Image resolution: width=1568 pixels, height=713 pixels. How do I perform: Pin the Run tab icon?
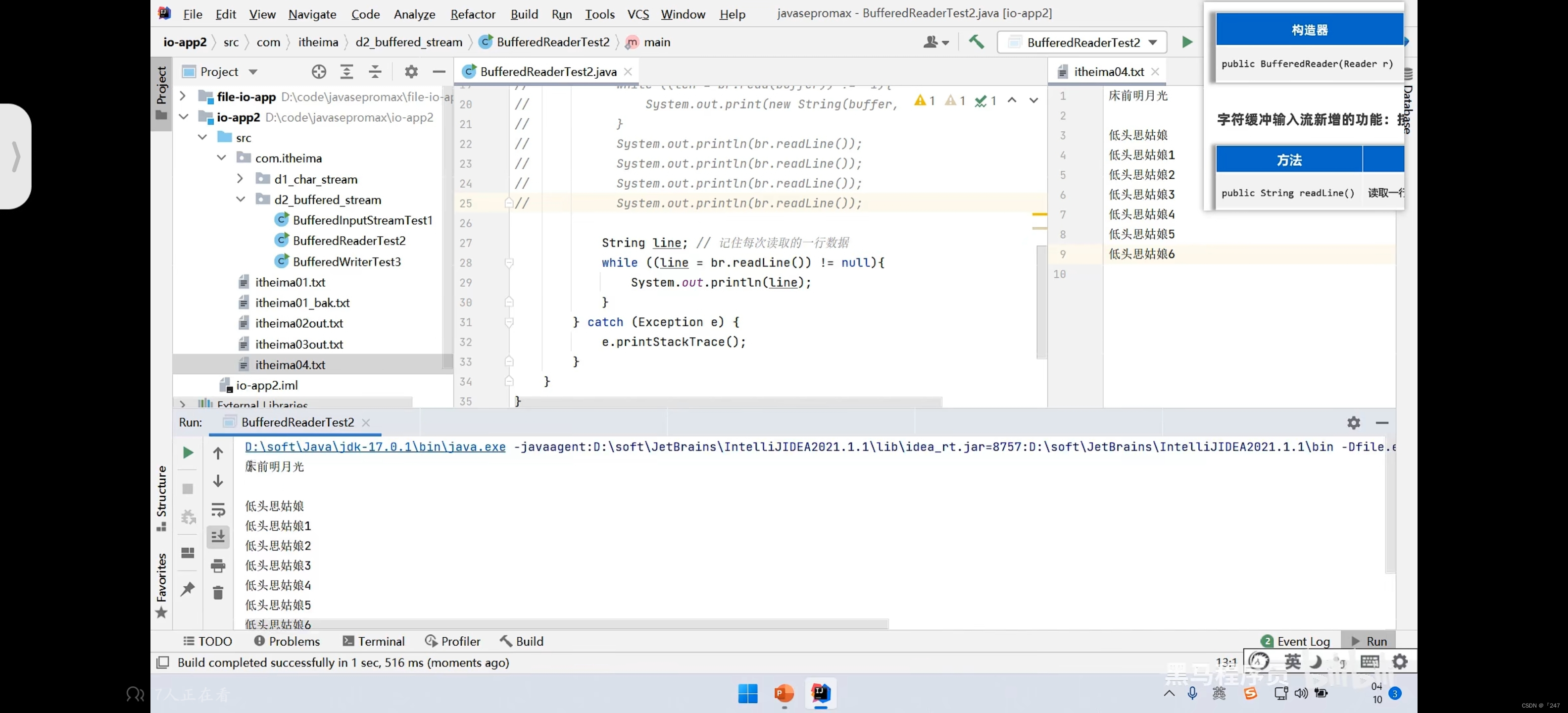(x=188, y=589)
